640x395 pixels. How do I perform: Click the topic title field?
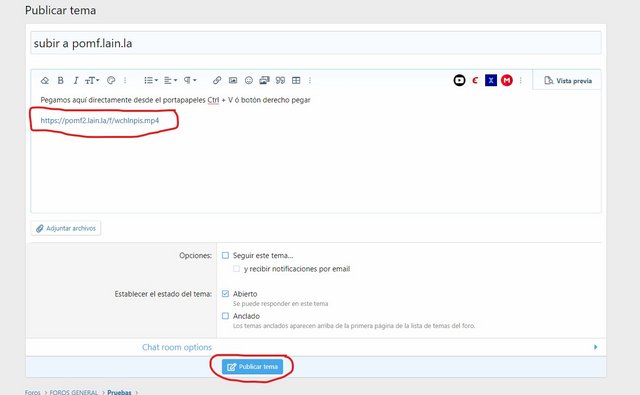point(316,43)
